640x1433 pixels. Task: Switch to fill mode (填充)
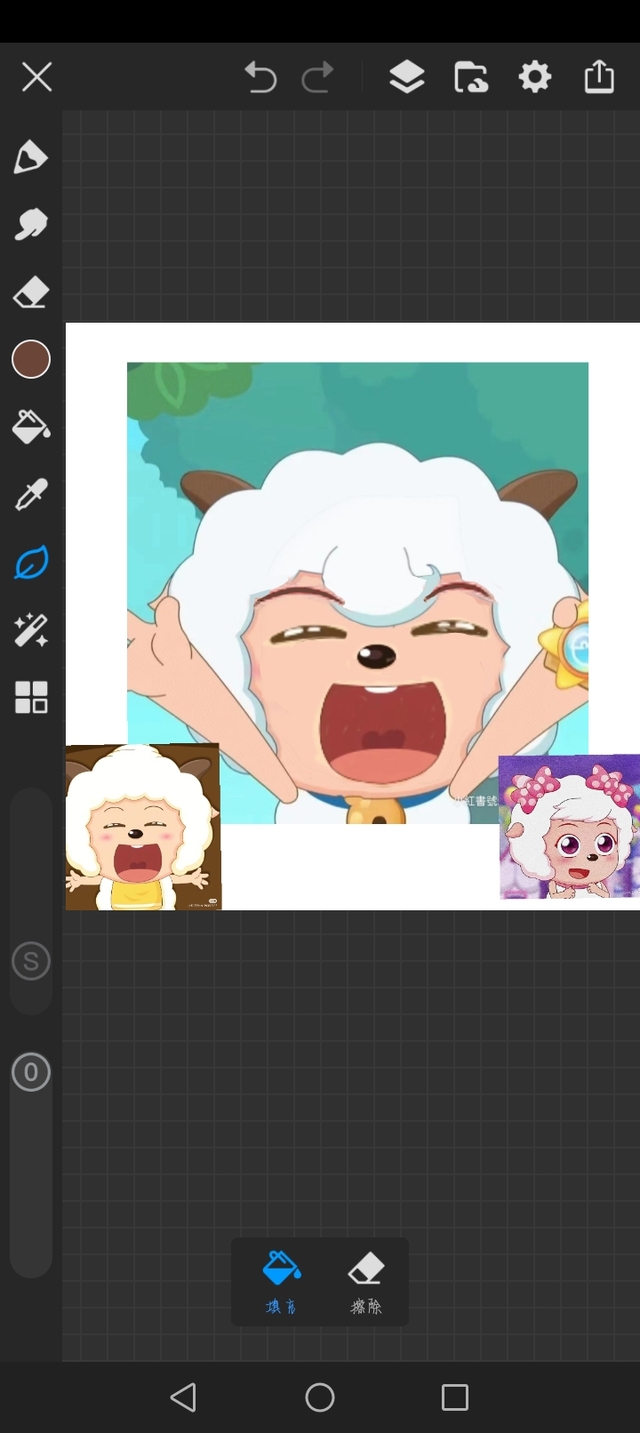tap(281, 1281)
